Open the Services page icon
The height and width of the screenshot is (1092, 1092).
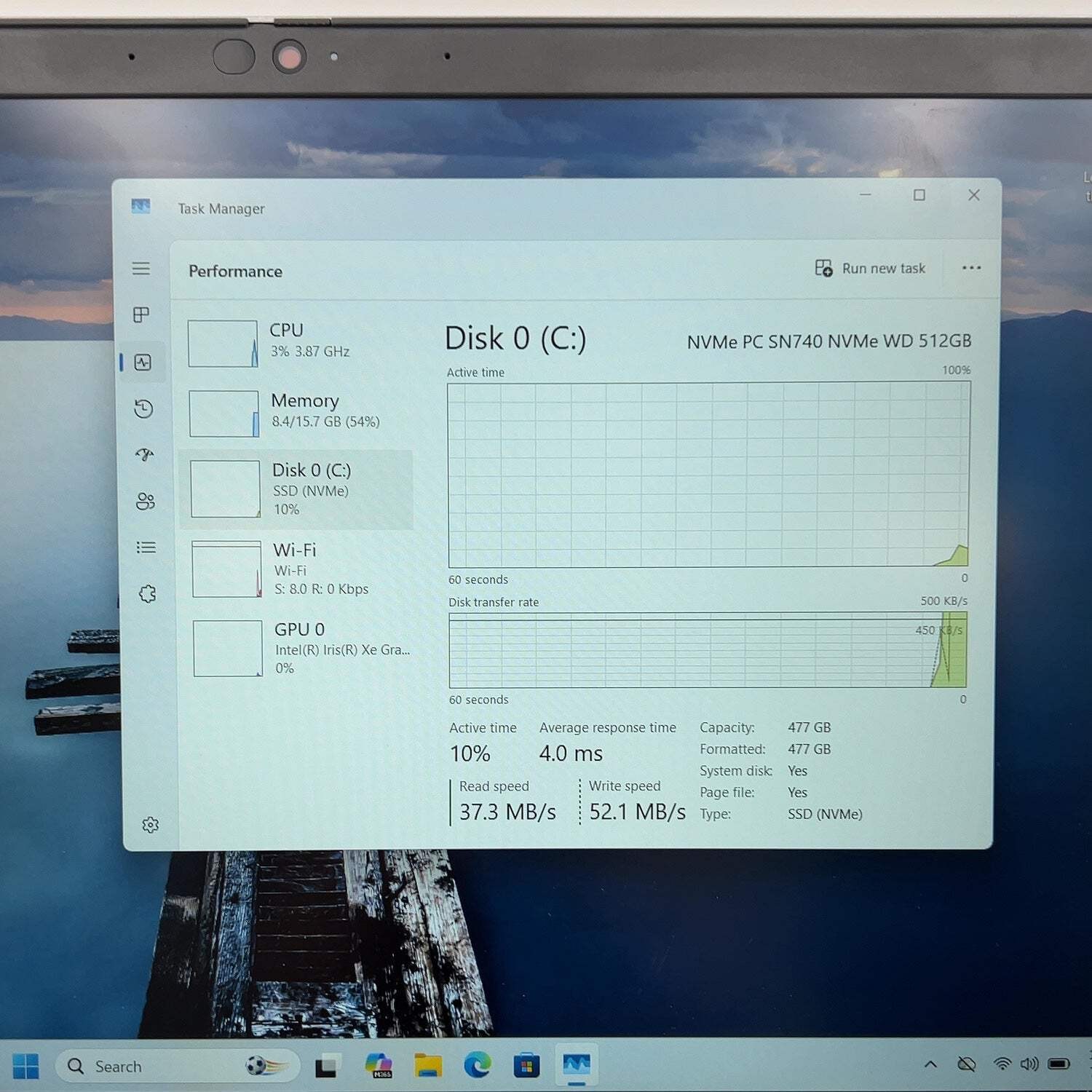148,594
